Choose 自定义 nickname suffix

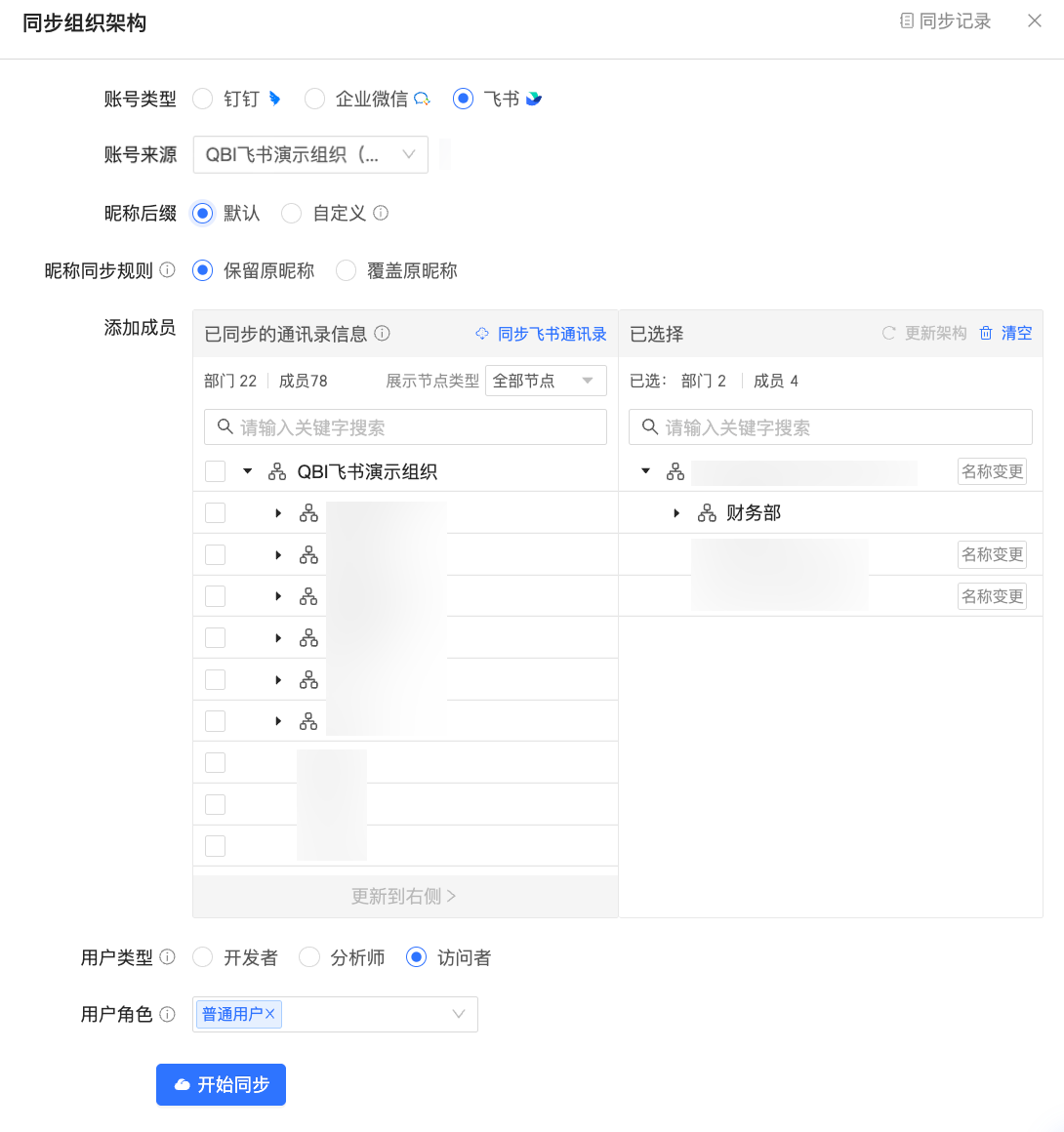pos(291,213)
